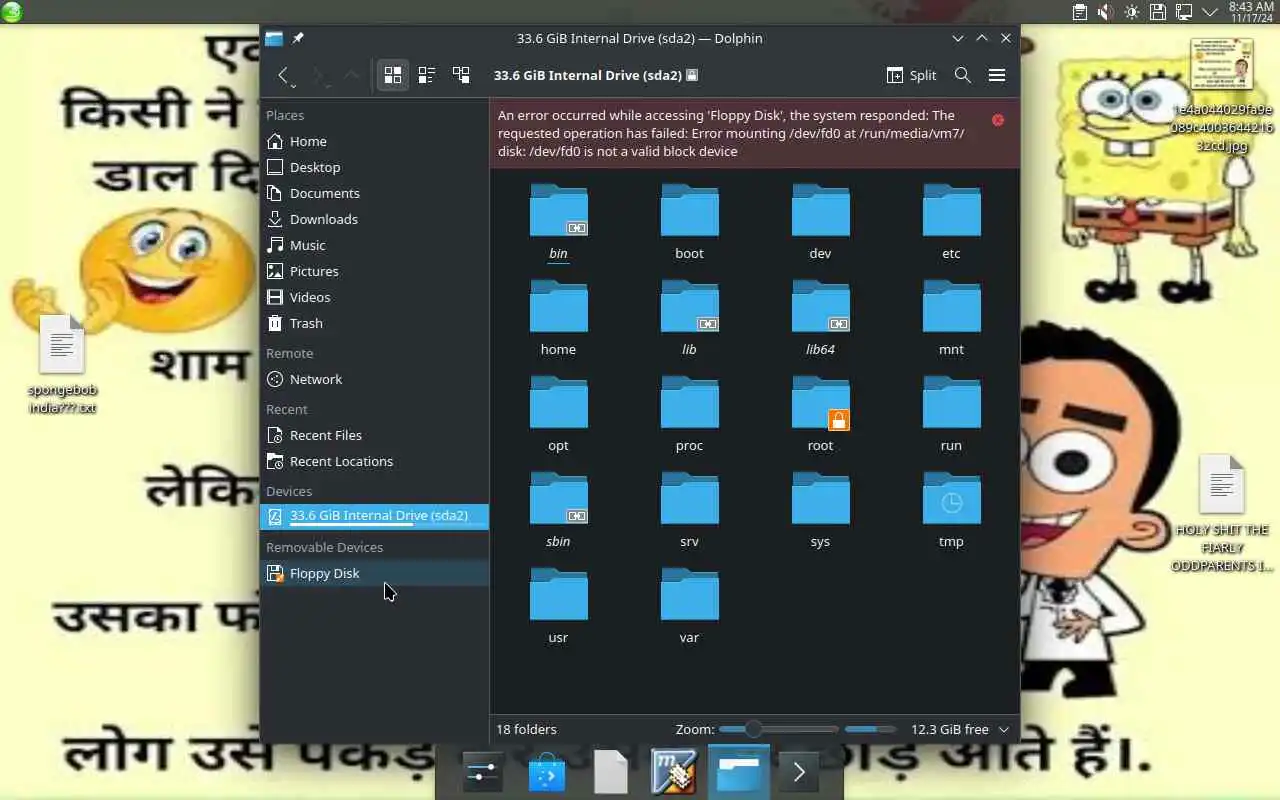Viewport: 1280px width, 800px height.
Task: Open clipboard tray icon
Action: tap(1080, 12)
